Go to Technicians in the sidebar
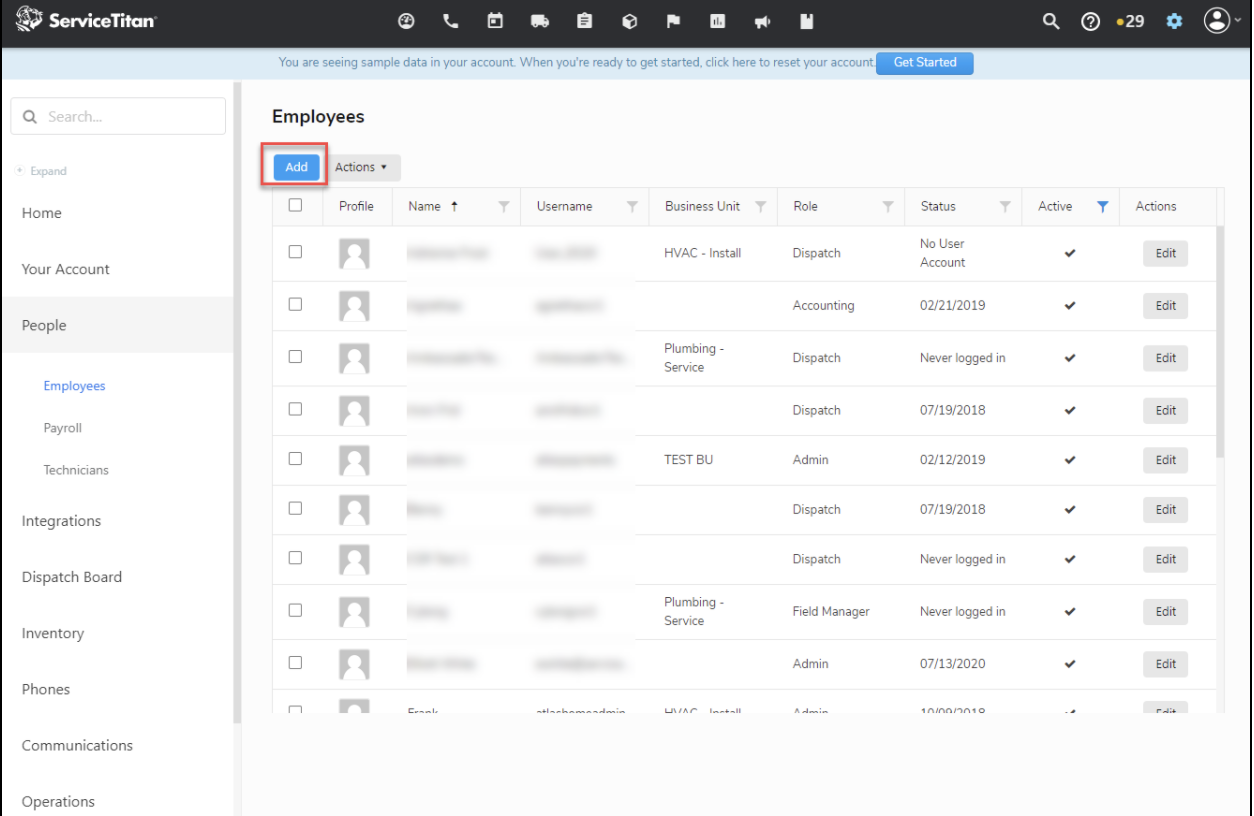Viewport: 1254px width, 816px height. click(76, 470)
